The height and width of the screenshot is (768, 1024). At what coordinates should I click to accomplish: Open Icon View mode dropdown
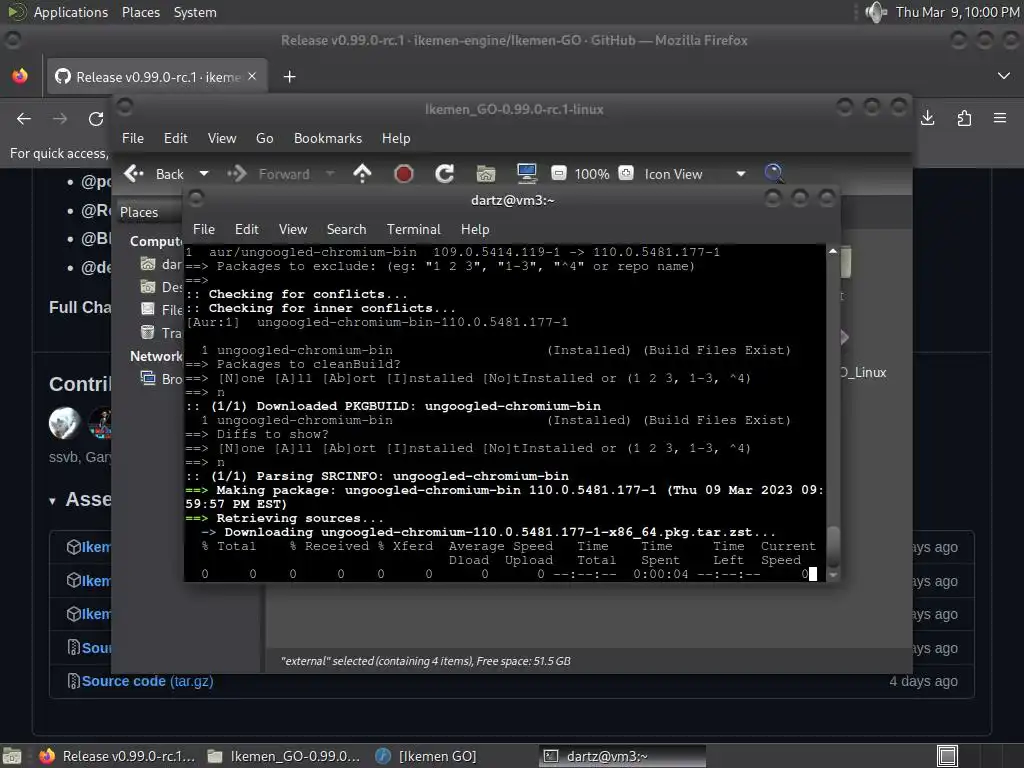point(695,174)
